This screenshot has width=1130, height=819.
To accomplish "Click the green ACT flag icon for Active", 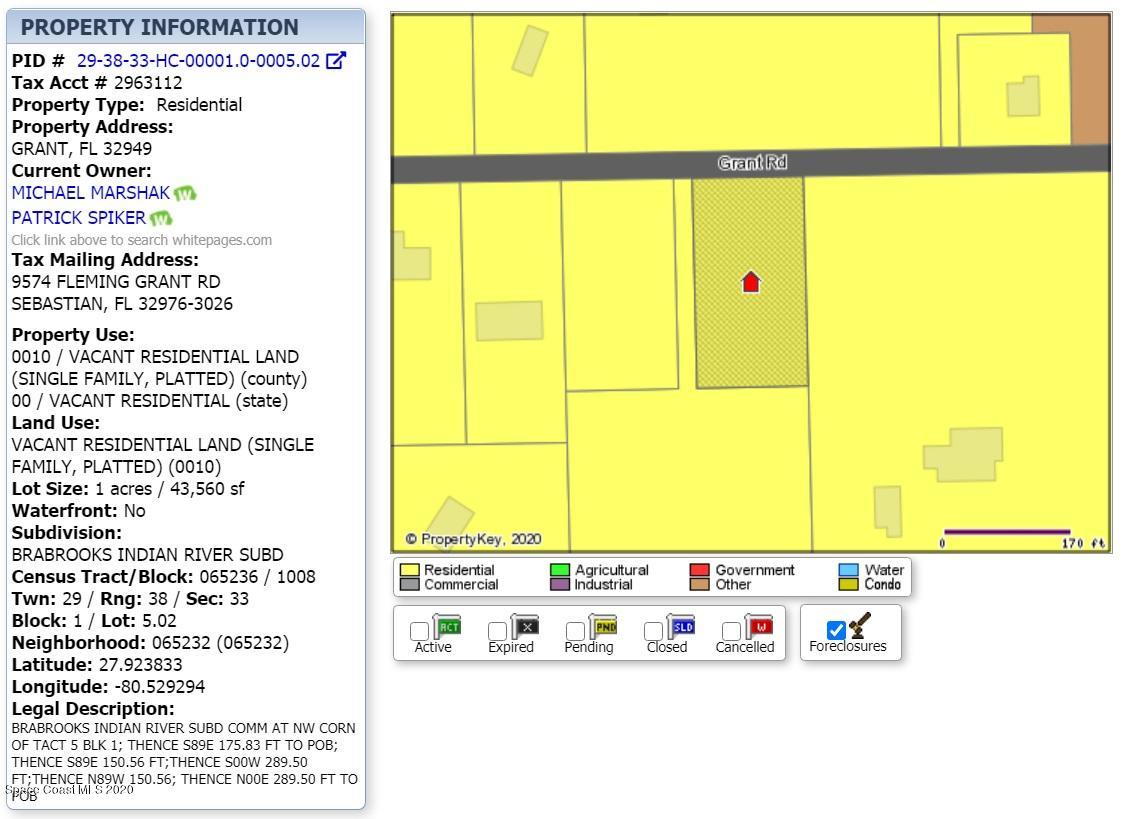I will coord(448,627).
